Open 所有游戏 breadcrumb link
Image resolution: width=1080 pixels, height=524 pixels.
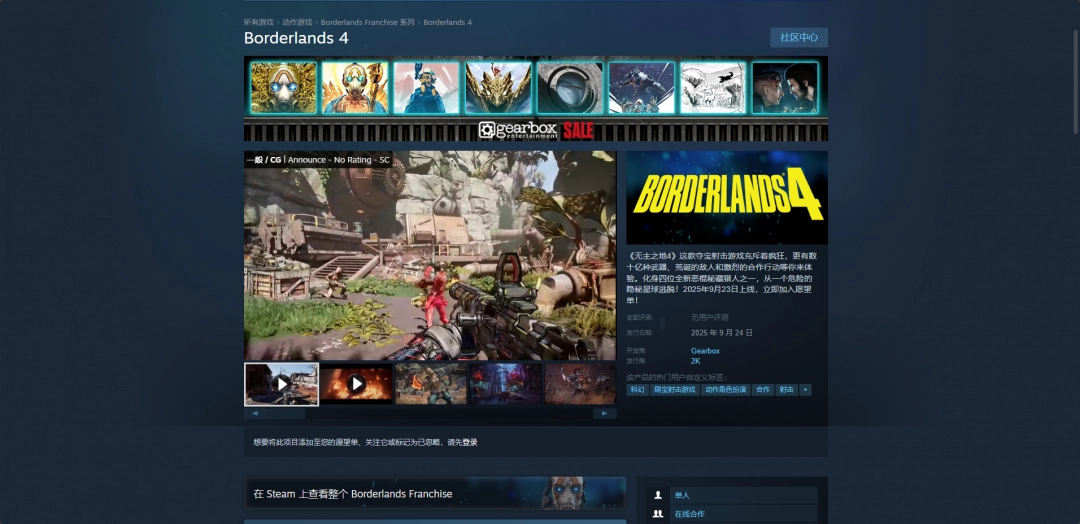coord(259,22)
